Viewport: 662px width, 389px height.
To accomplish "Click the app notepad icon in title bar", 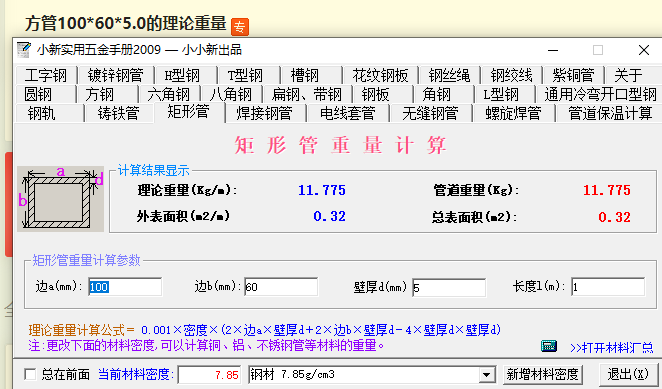I will (24, 50).
